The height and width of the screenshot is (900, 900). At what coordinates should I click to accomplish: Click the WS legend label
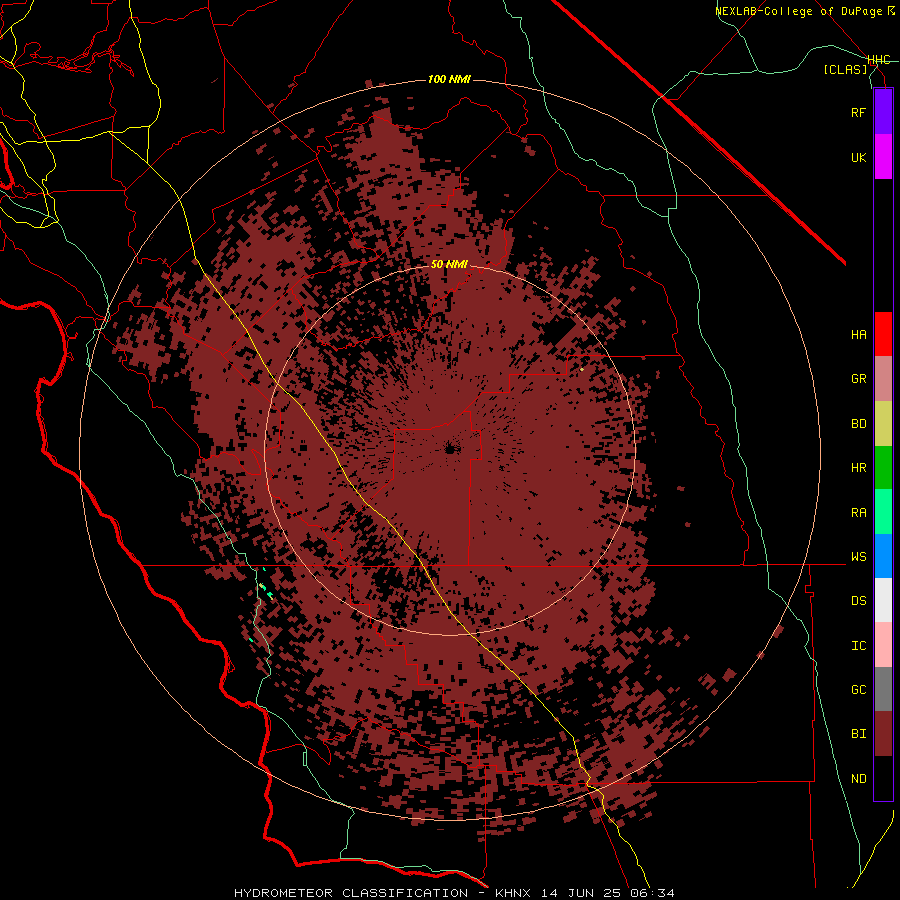(858, 556)
